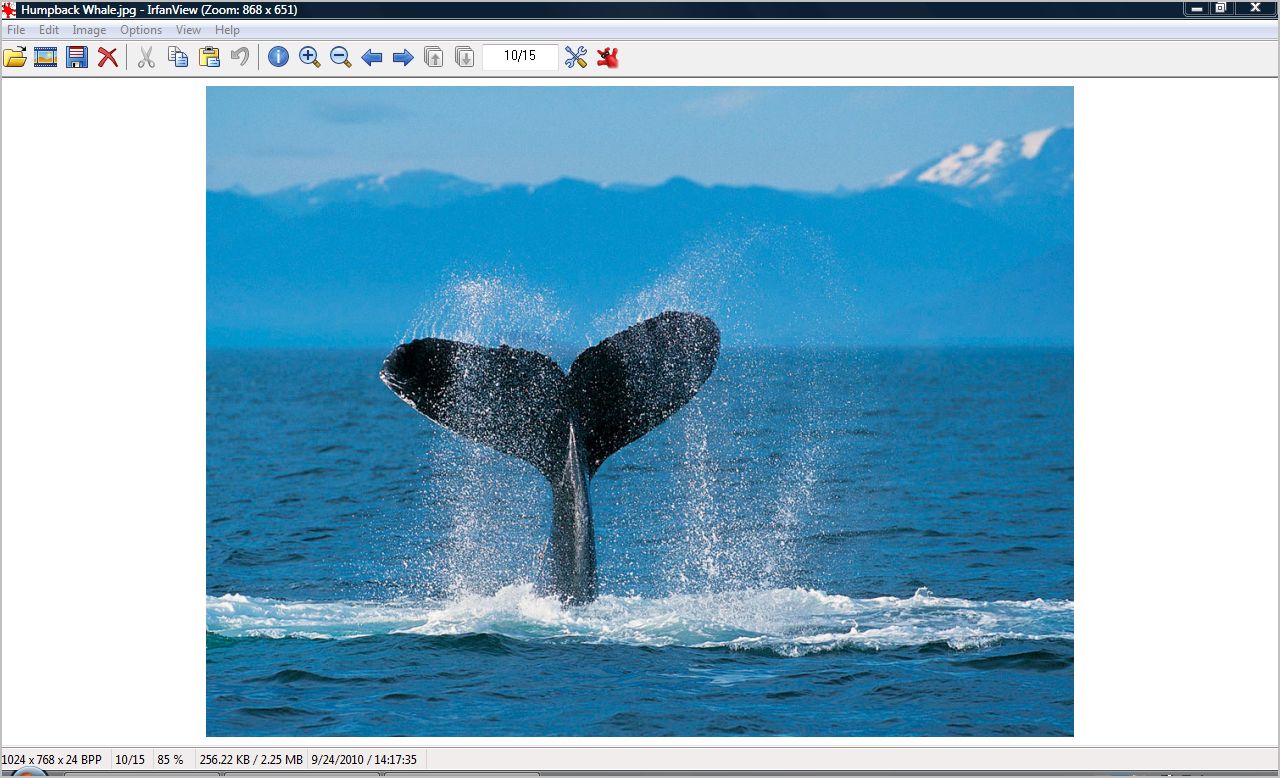The image size is (1280, 778).
Task: Click the Open file folder icon
Action: click(x=15, y=57)
